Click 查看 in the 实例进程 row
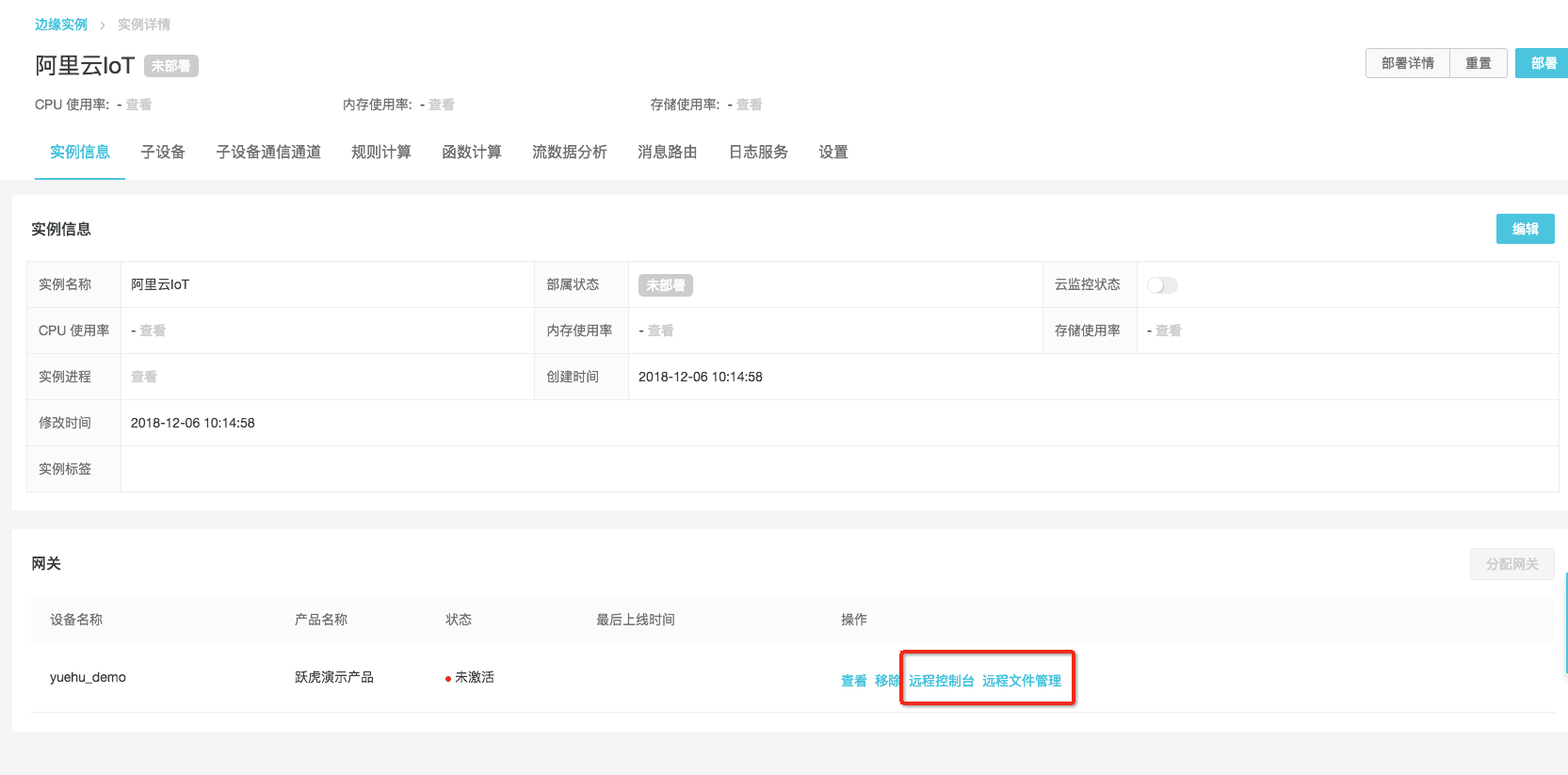The image size is (1568, 775). tap(144, 377)
